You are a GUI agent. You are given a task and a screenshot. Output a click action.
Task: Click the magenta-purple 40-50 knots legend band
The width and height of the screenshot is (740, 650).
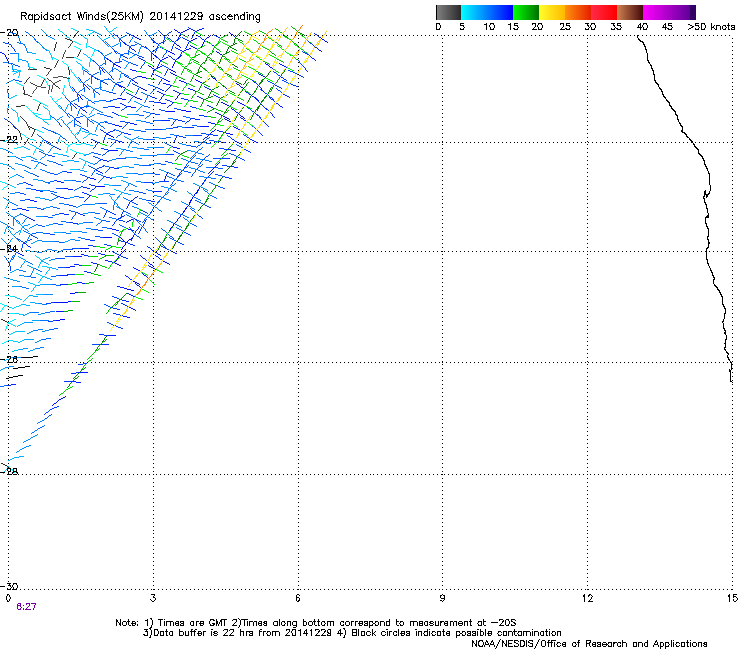(669, 12)
